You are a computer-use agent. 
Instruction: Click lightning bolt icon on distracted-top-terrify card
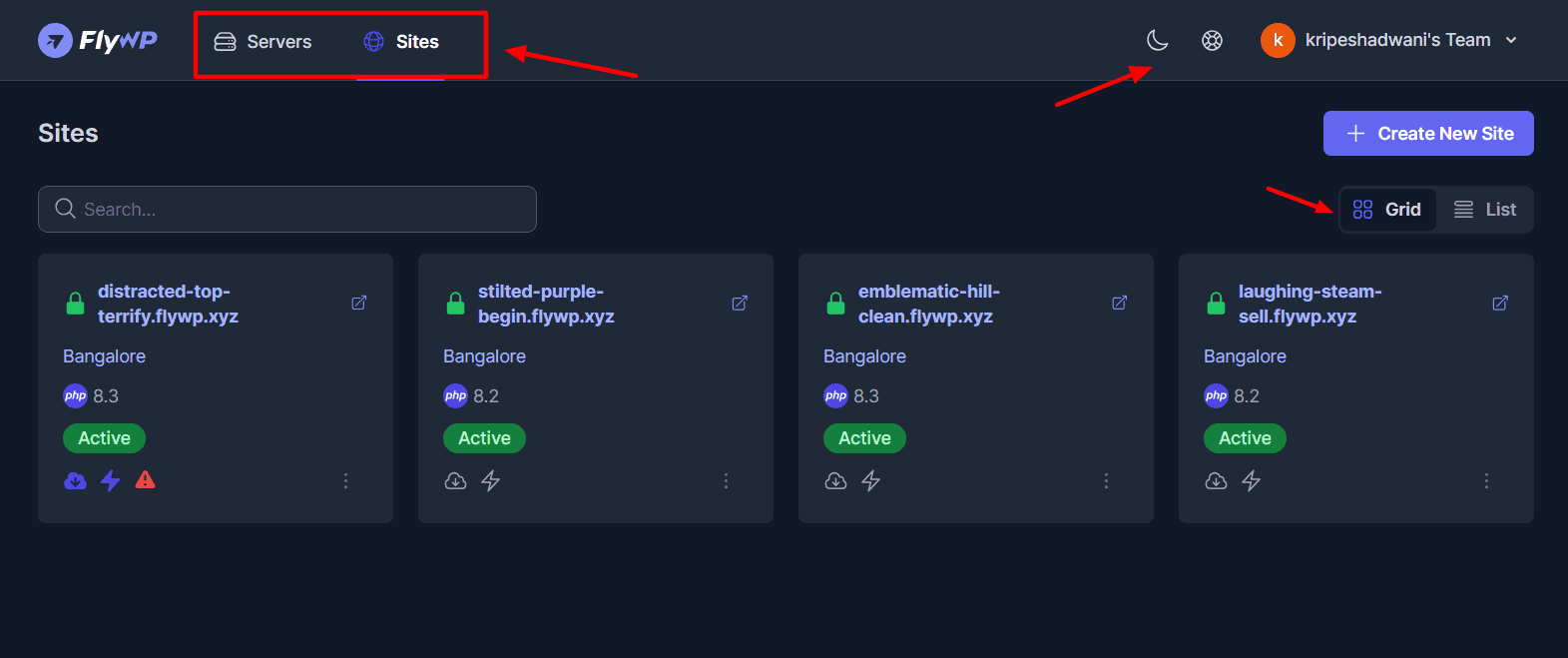(x=111, y=481)
